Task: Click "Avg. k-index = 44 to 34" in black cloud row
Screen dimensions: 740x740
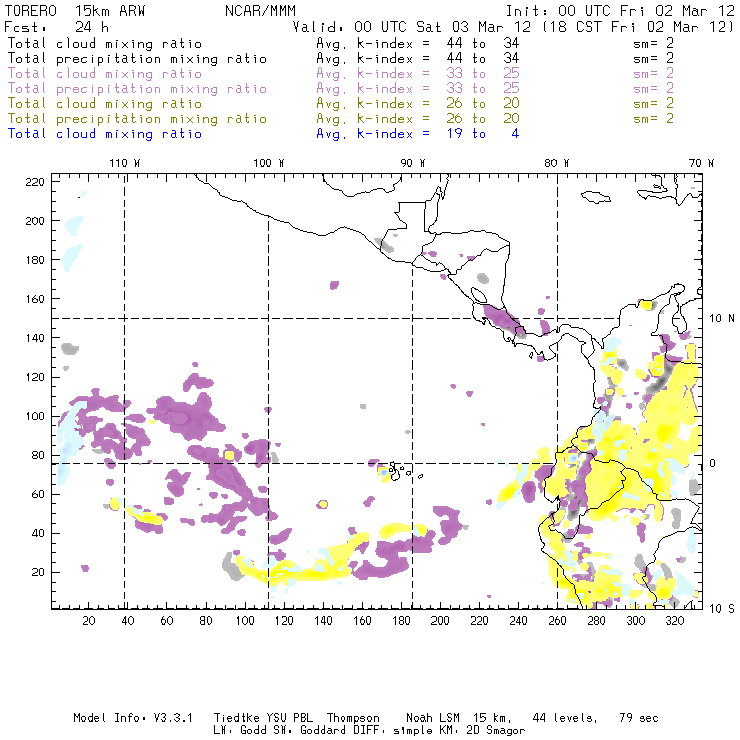Action: (418, 43)
